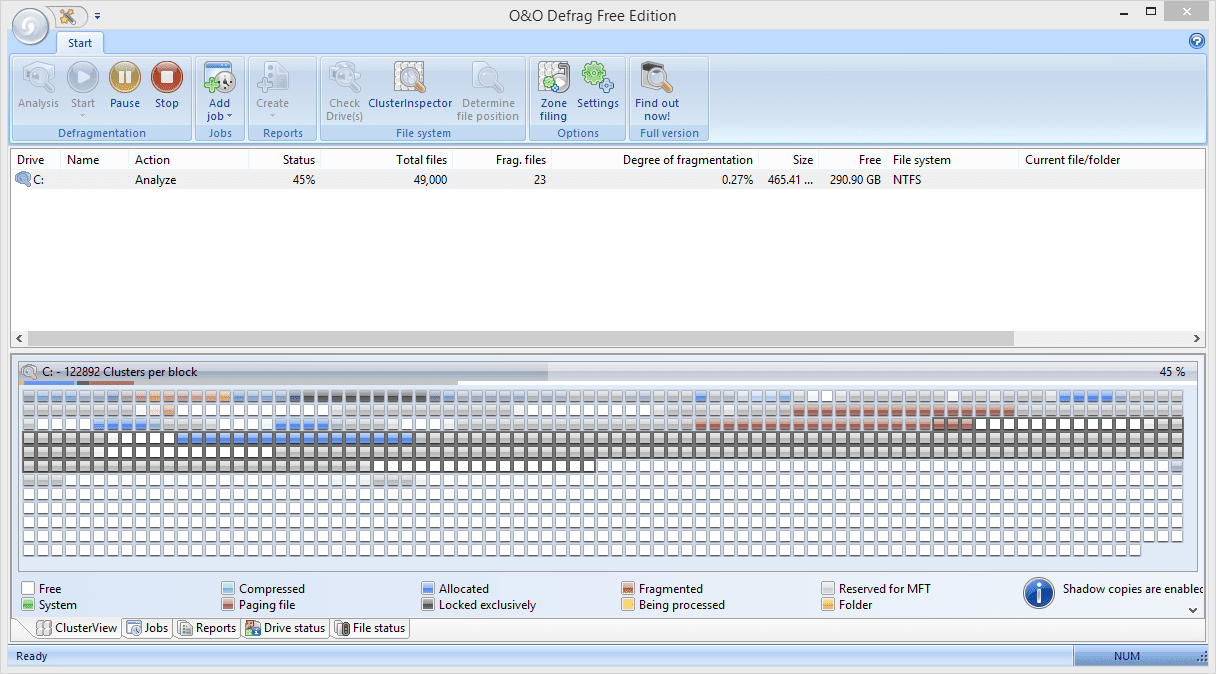
Task: Click the O&O application orb button
Action: point(30,26)
